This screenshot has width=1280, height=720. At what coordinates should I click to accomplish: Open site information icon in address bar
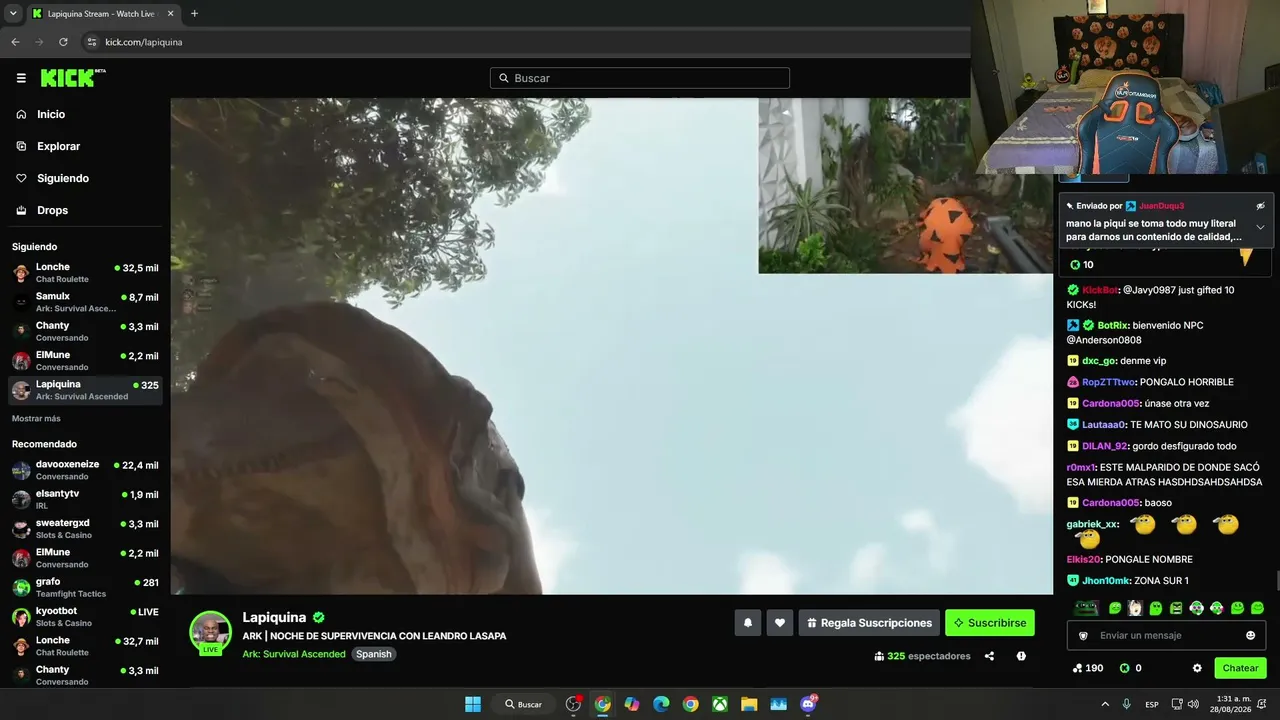92,42
